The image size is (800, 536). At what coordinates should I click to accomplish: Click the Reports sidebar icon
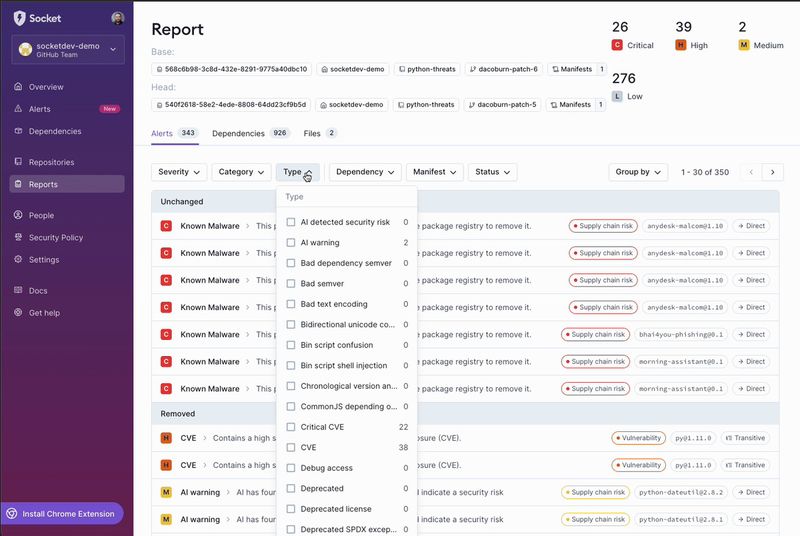pyautogui.click(x=18, y=184)
